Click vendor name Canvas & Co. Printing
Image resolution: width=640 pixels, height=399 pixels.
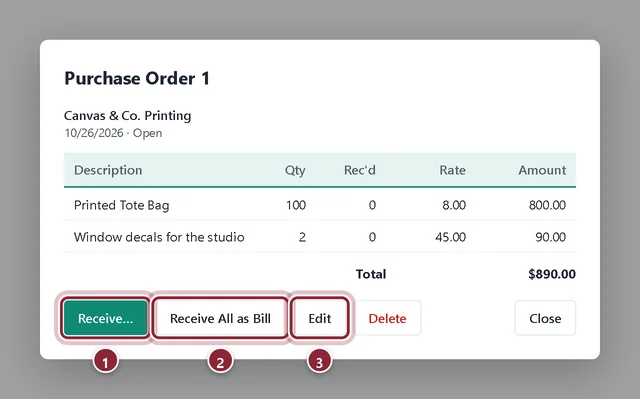pos(127,116)
